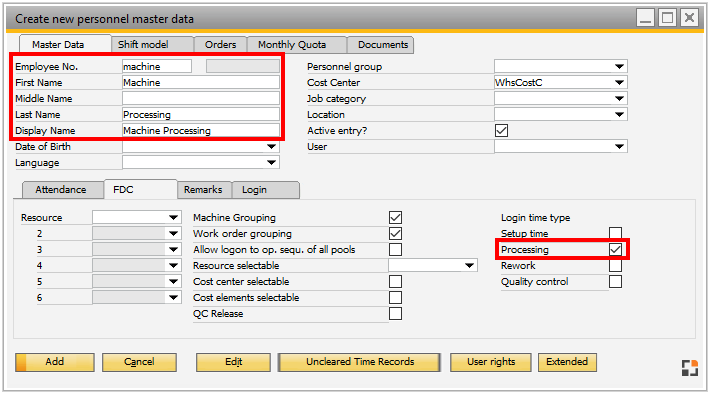The image size is (710, 394).
Task: Open the Location dropdown
Action: pos(619,115)
